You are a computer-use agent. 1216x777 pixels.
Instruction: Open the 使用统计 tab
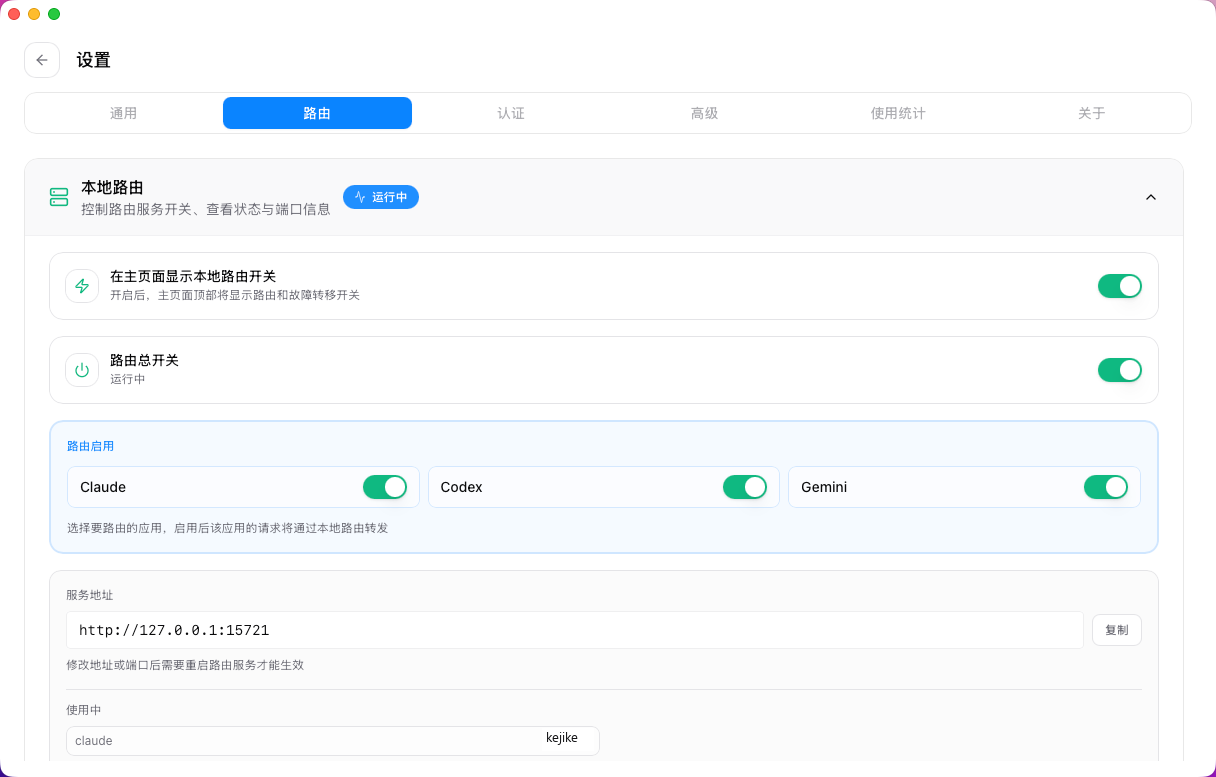coord(898,113)
